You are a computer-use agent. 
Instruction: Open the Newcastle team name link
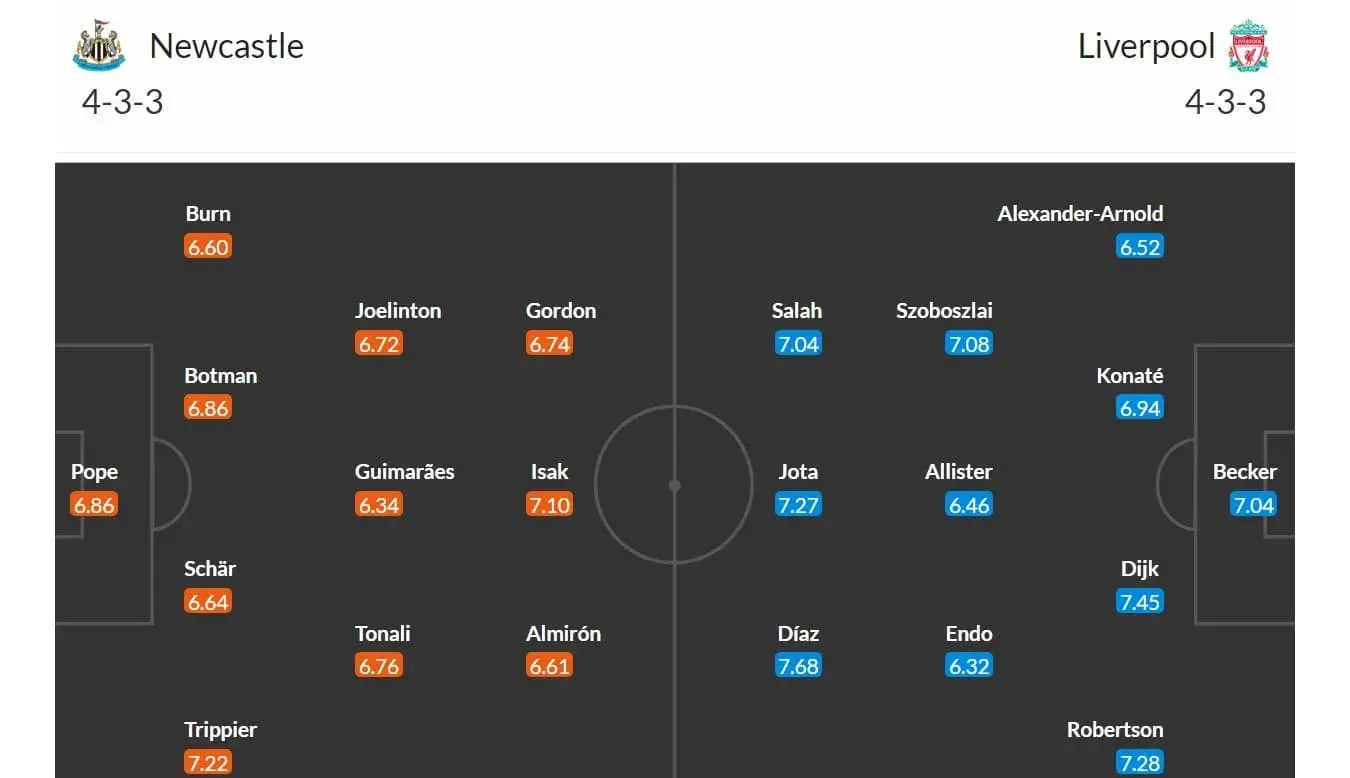(226, 46)
